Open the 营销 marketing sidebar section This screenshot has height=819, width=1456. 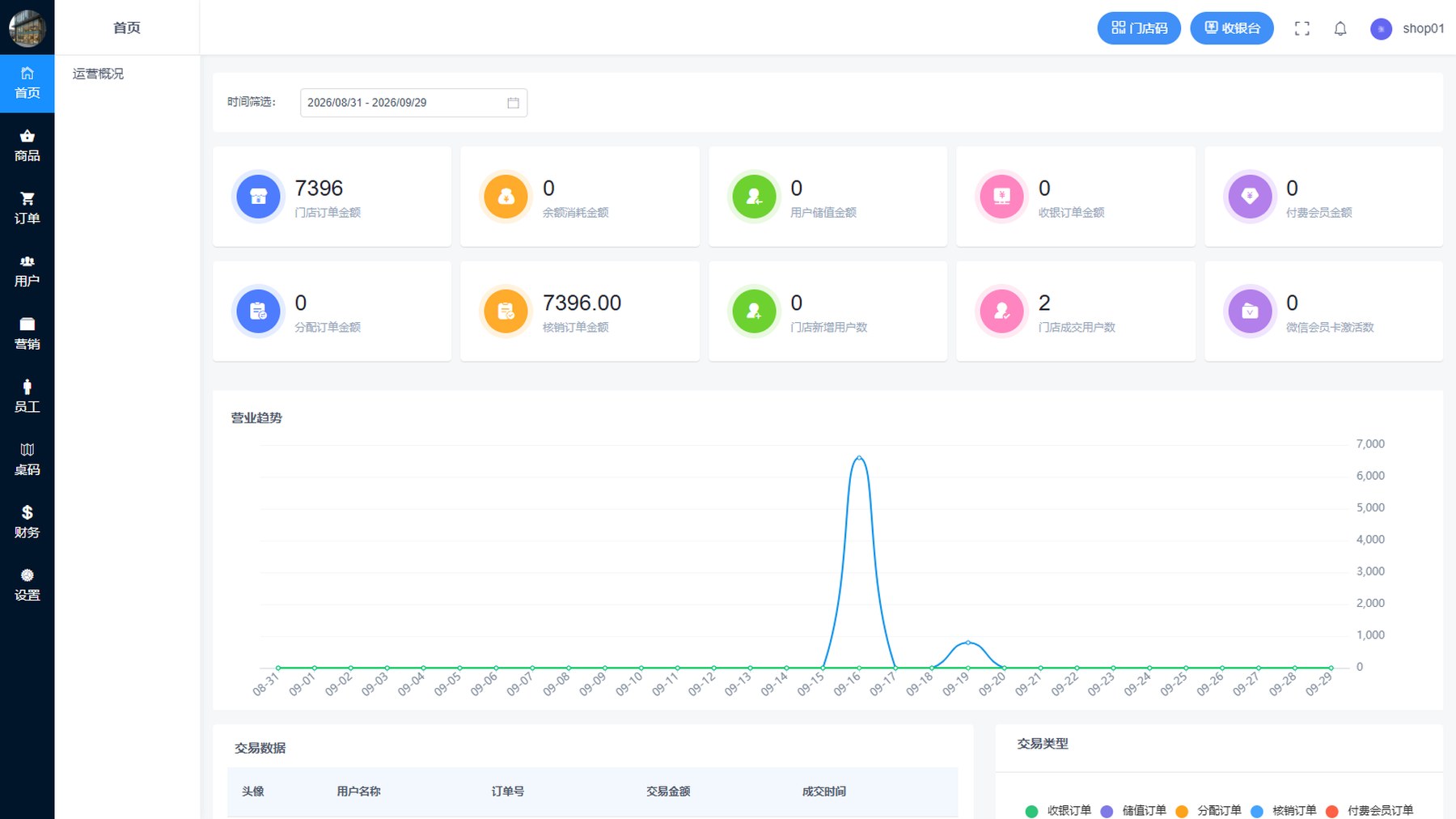(x=27, y=334)
